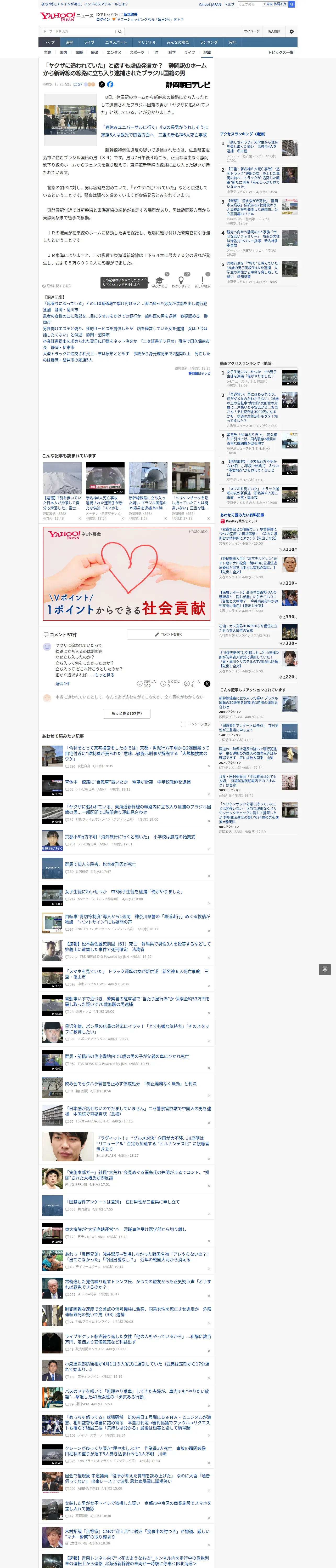Click the 新しい視点 reaction icon
Image resolution: width=336 pixels, height=1568 pixels.
pos(203,281)
